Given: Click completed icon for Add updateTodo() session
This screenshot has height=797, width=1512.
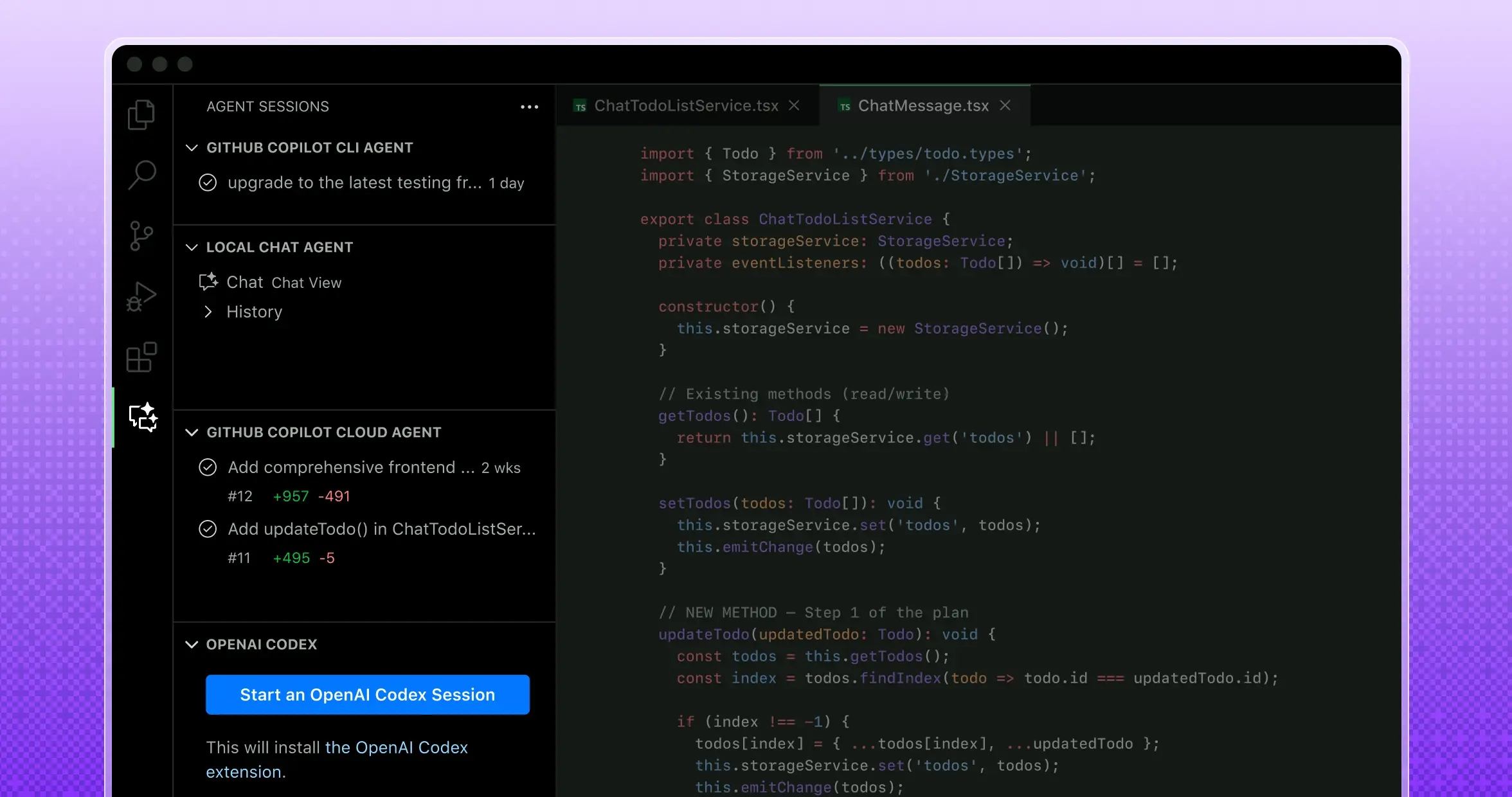Looking at the screenshot, I should (208, 529).
